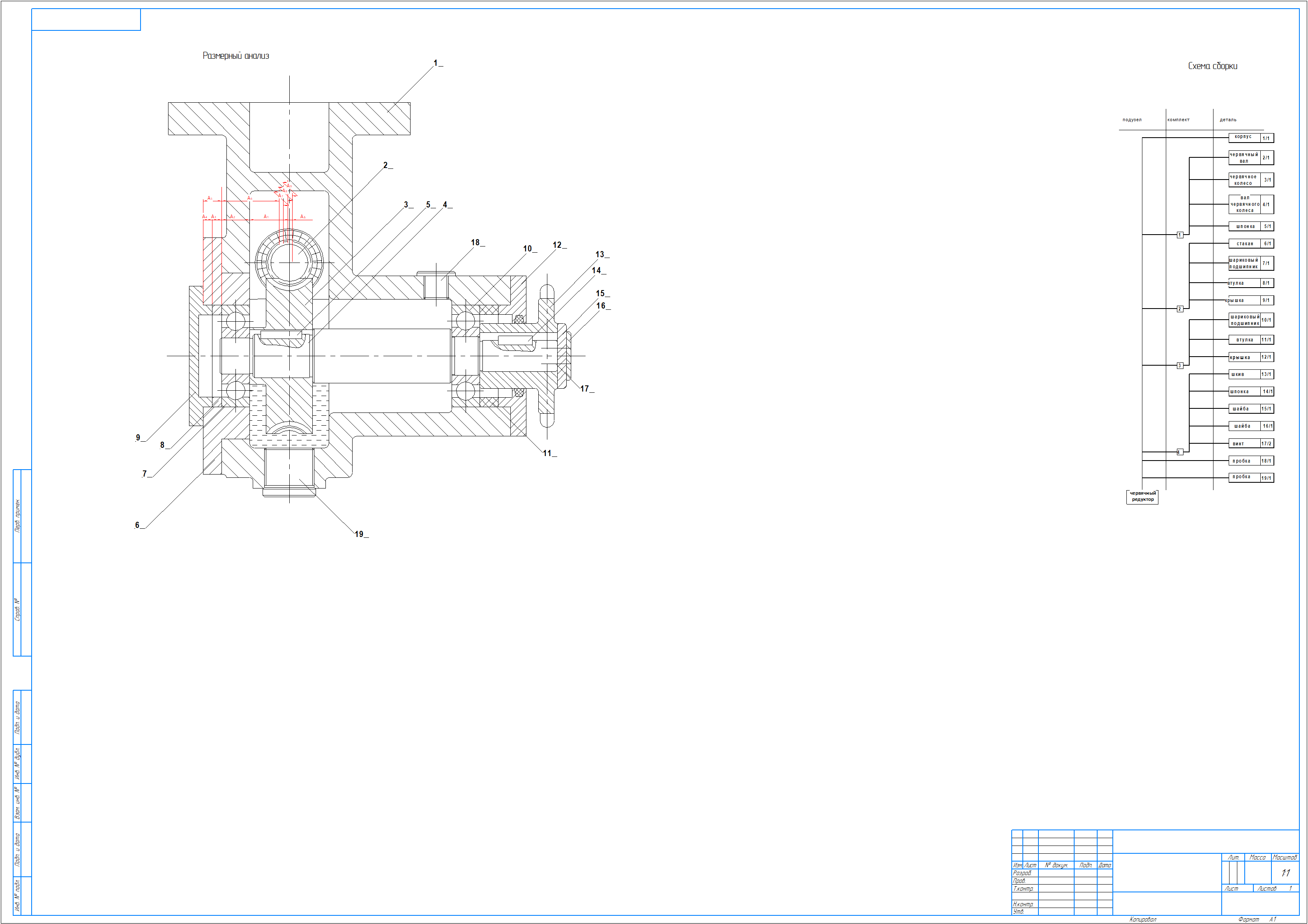This screenshot has width=1308, height=924.
Task: Click the 'корпус' box in assembly scheme
Action: (x=1243, y=137)
